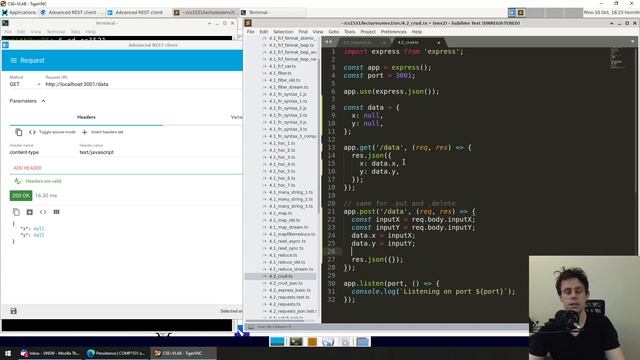
Task: Open 4.1_reduce.ts in the sidebar
Action: 283,255
